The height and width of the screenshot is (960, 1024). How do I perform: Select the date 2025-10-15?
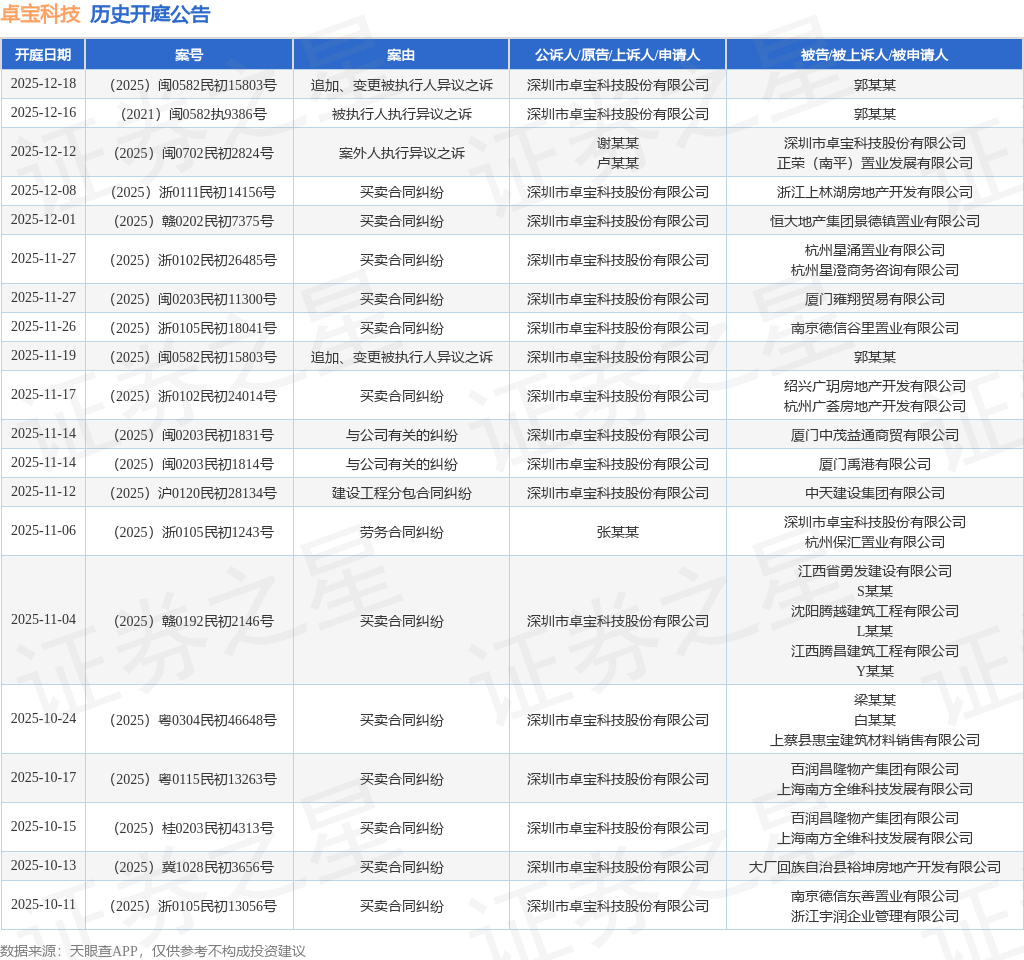pos(43,827)
